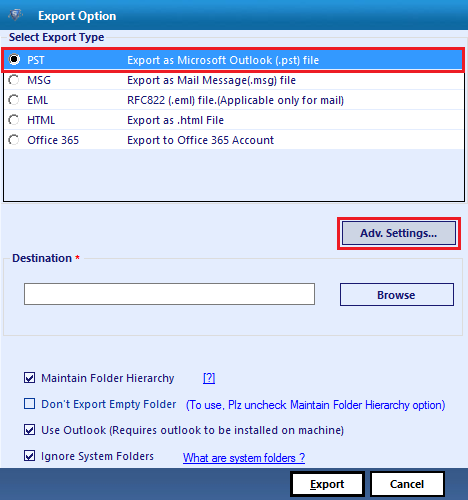Click the 'EML' label text
468x500 pixels.
pyautogui.click(x=37, y=100)
